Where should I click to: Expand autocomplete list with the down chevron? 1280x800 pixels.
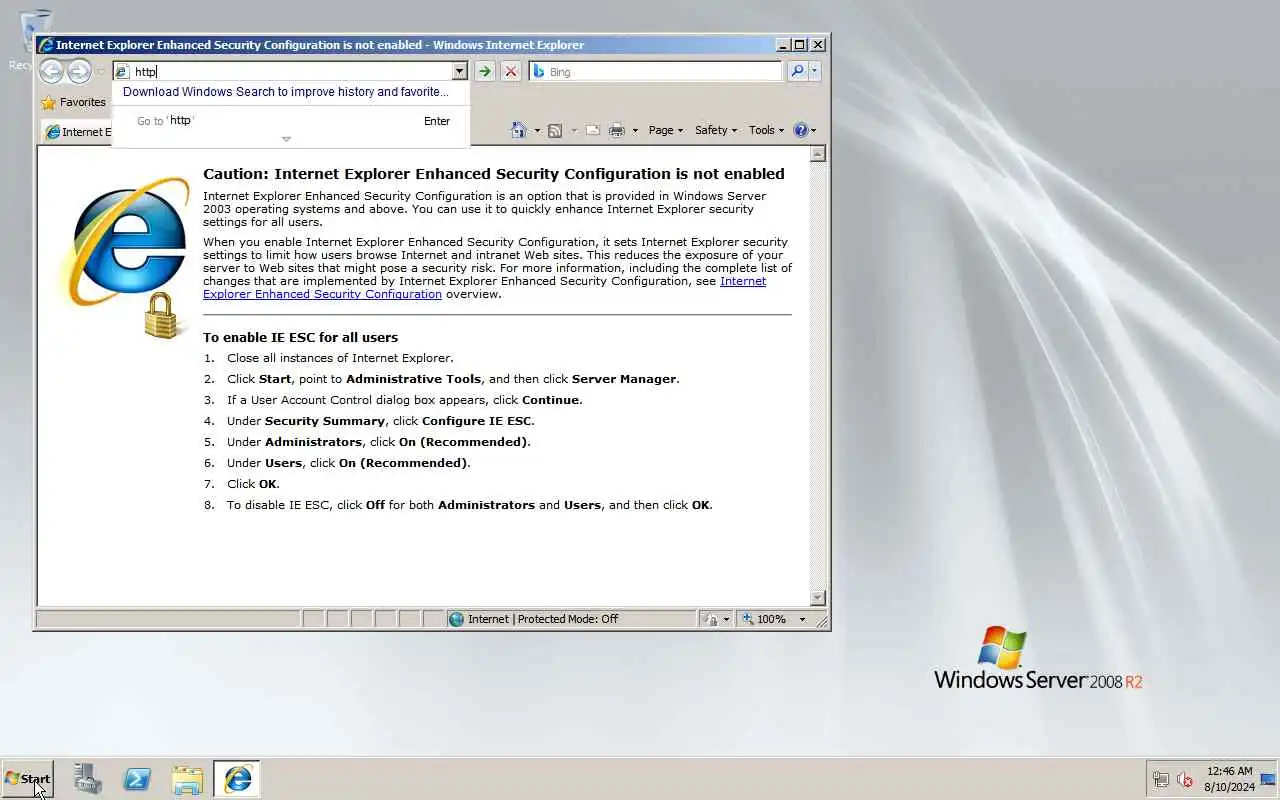click(286, 139)
